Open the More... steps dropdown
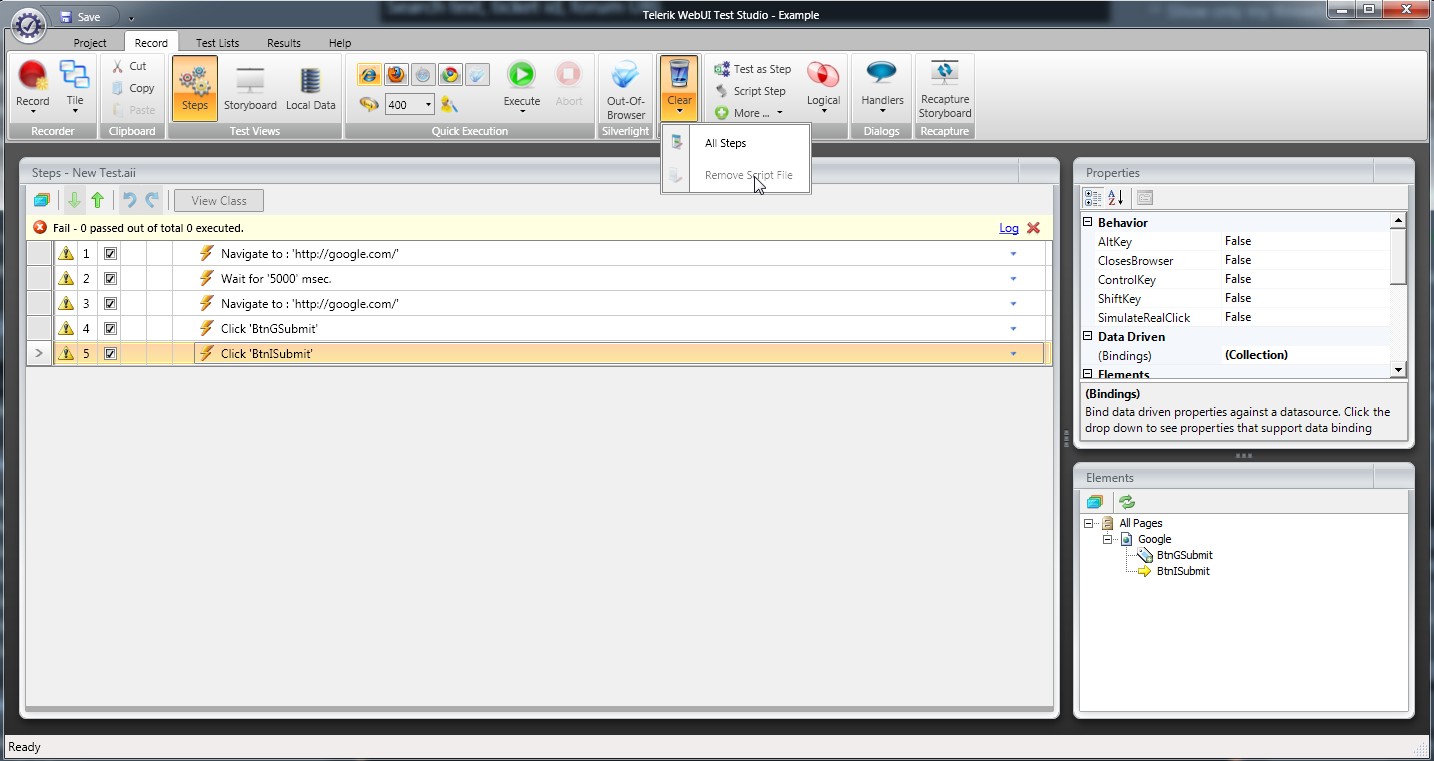This screenshot has width=1434, height=761. point(749,113)
